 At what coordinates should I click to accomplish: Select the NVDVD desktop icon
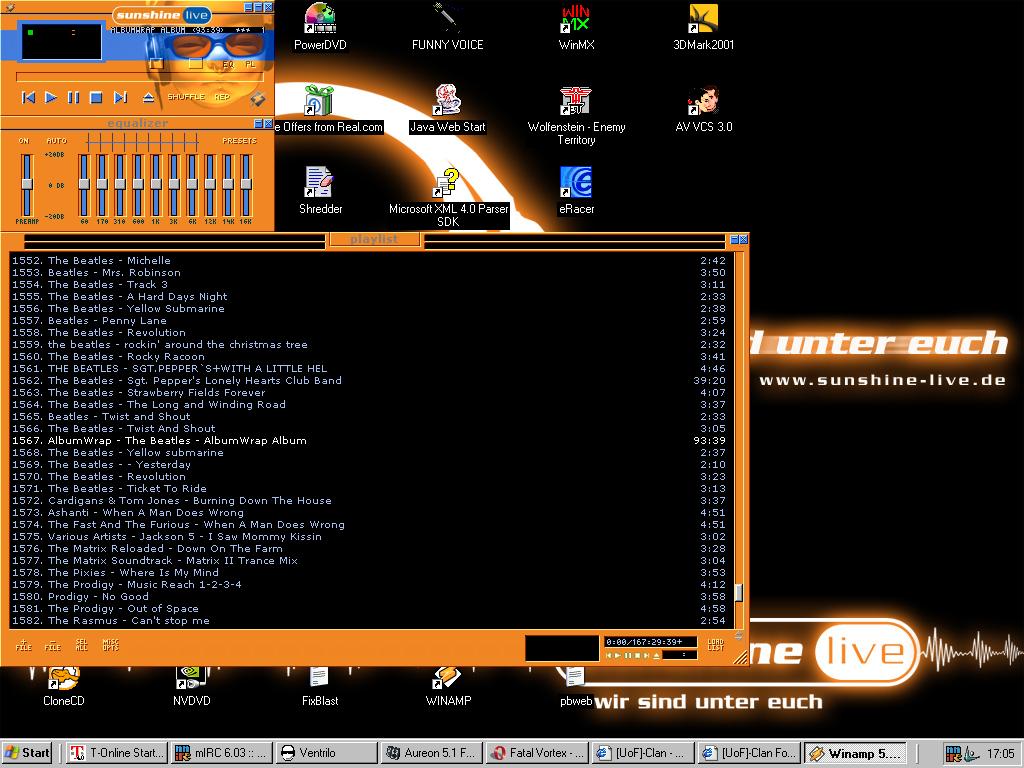[x=191, y=687]
